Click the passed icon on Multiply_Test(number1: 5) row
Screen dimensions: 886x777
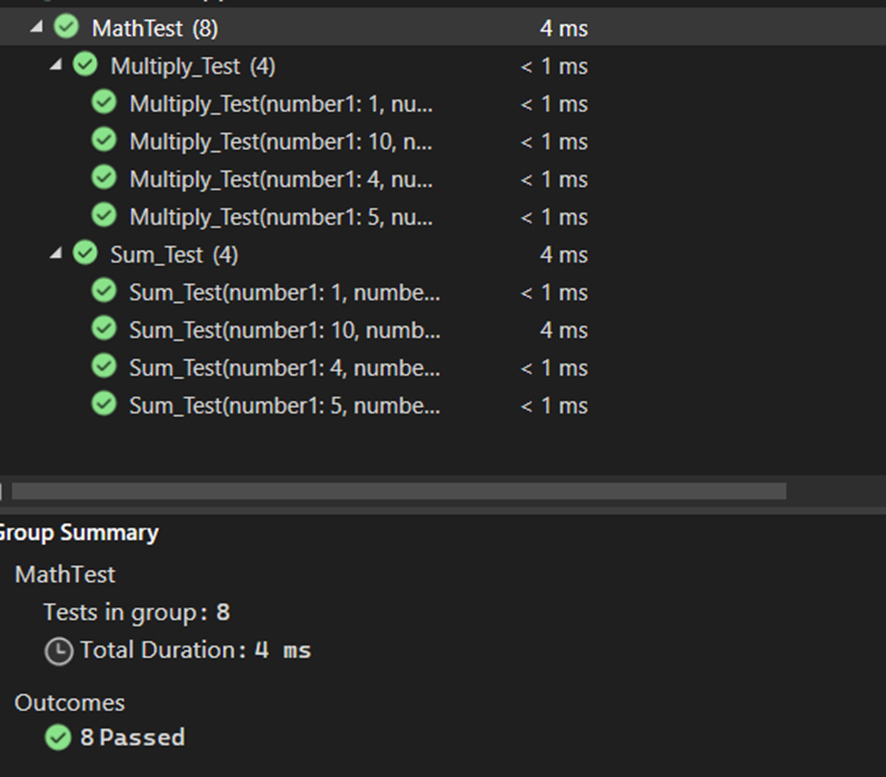pos(104,216)
